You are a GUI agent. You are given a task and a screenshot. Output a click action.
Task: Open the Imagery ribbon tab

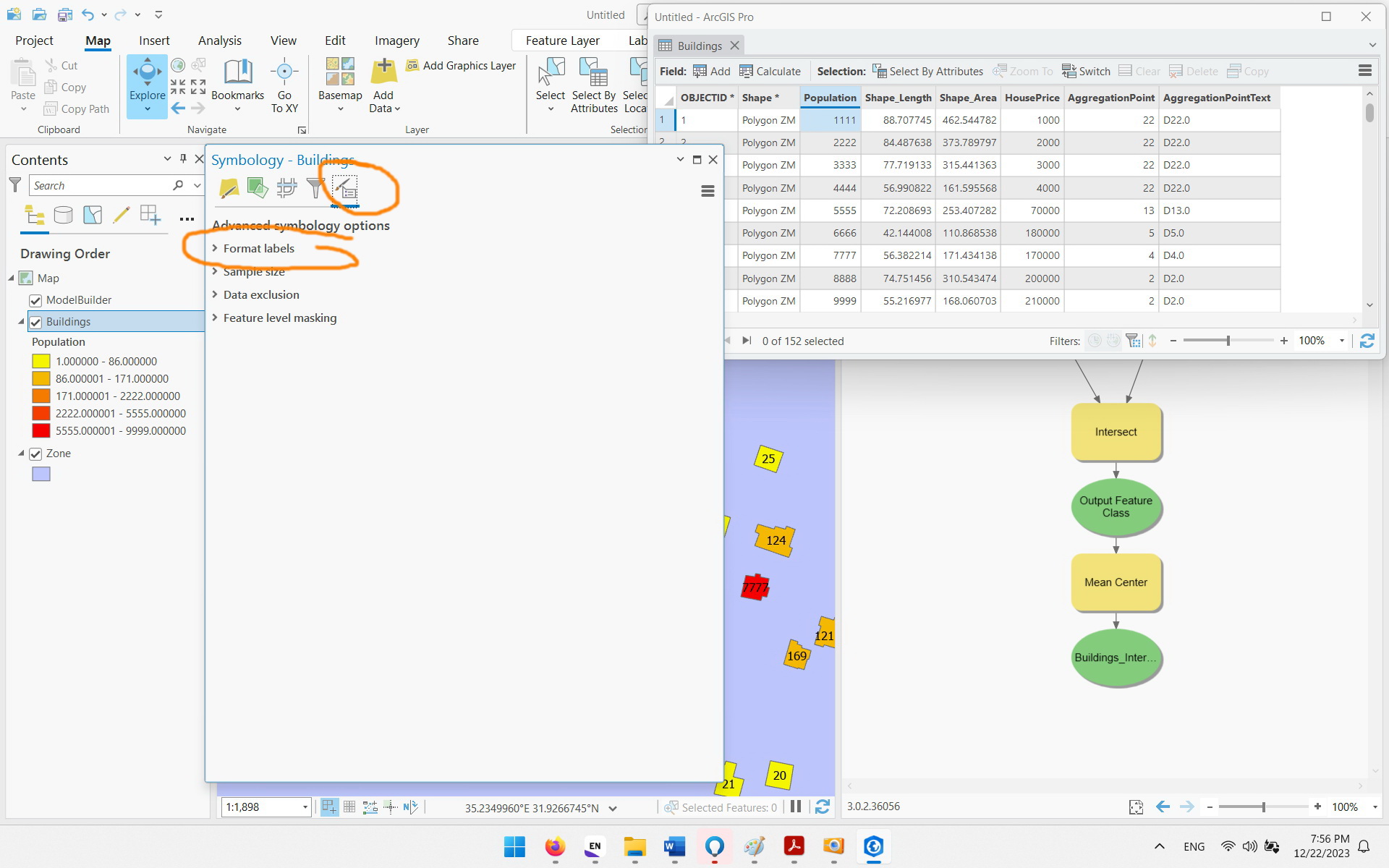click(x=396, y=41)
